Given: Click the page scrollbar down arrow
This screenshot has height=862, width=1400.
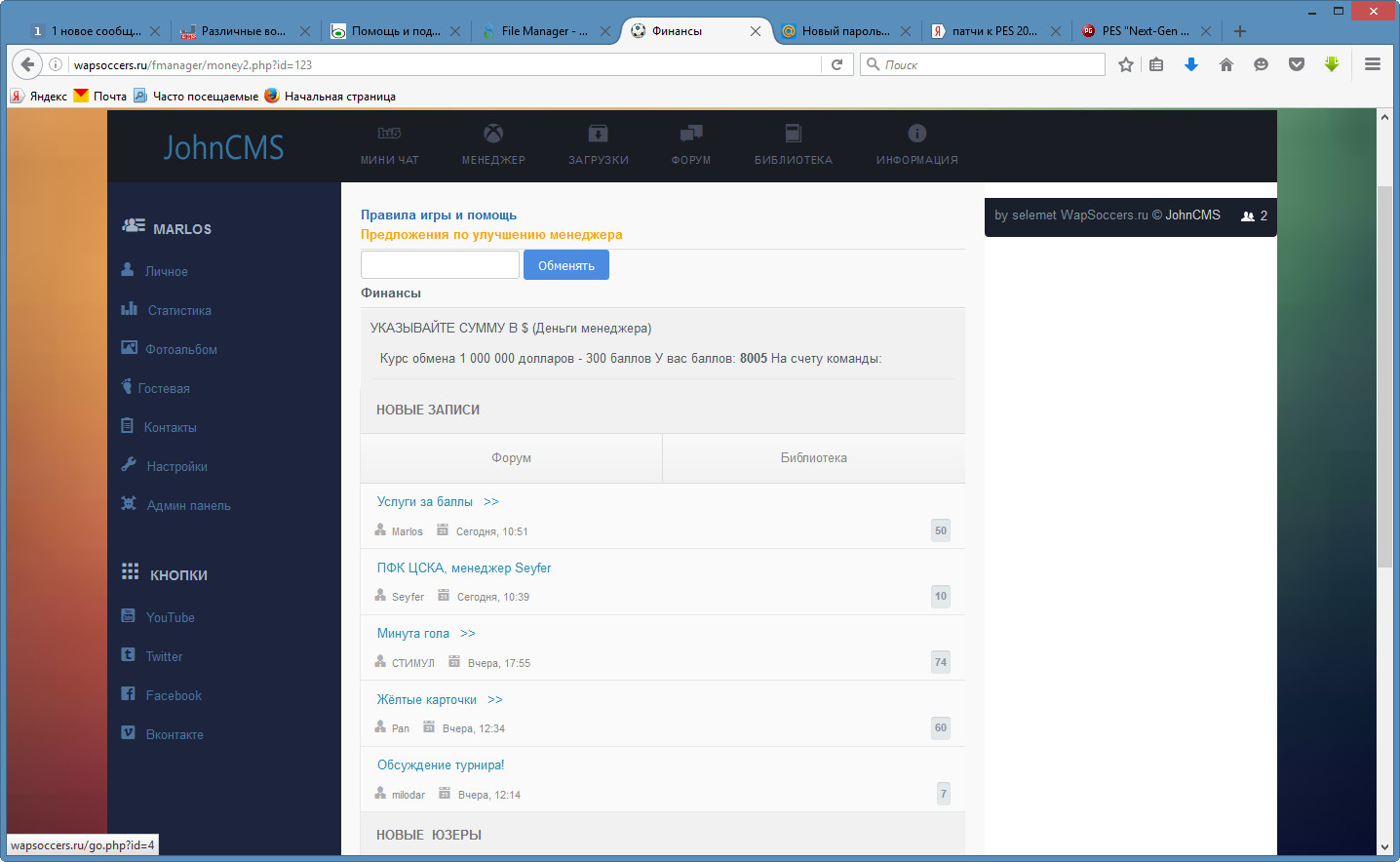Looking at the screenshot, I should click(x=1384, y=846).
